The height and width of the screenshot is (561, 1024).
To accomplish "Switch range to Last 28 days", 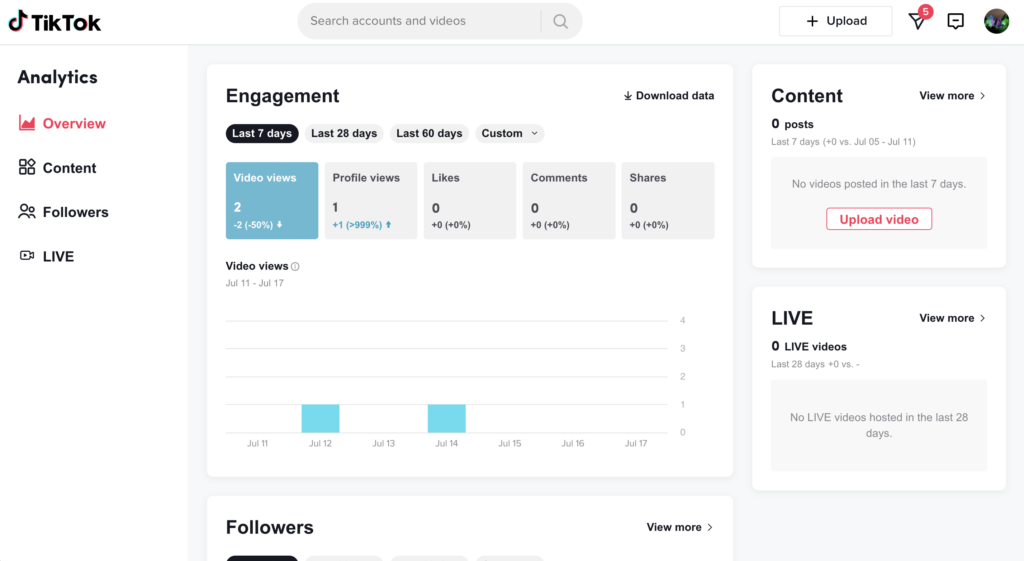I will [344, 133].
